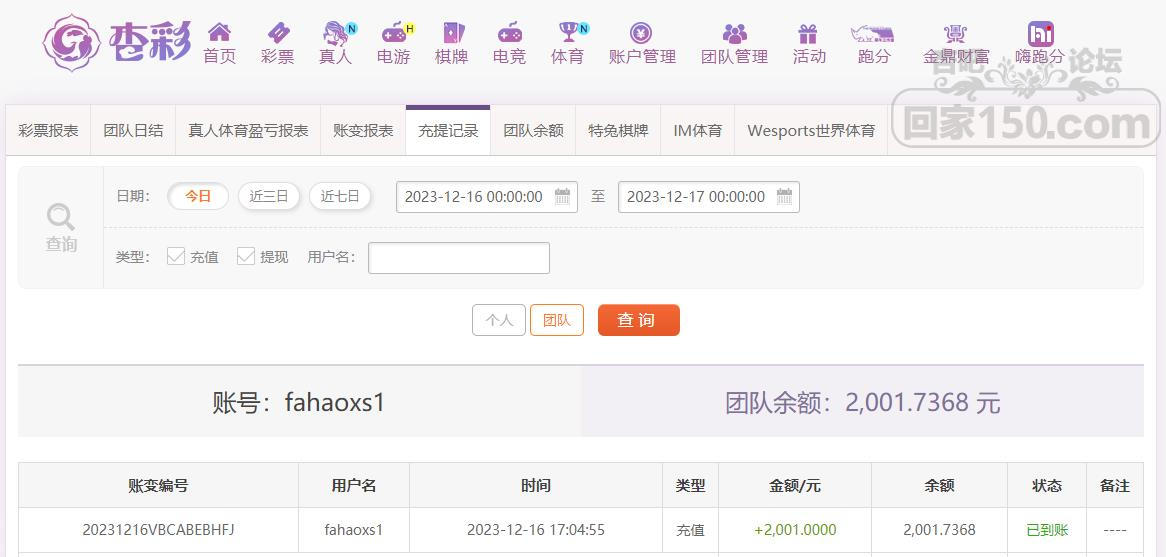Click the amount +2,001.0000

(x=795, y=530)
